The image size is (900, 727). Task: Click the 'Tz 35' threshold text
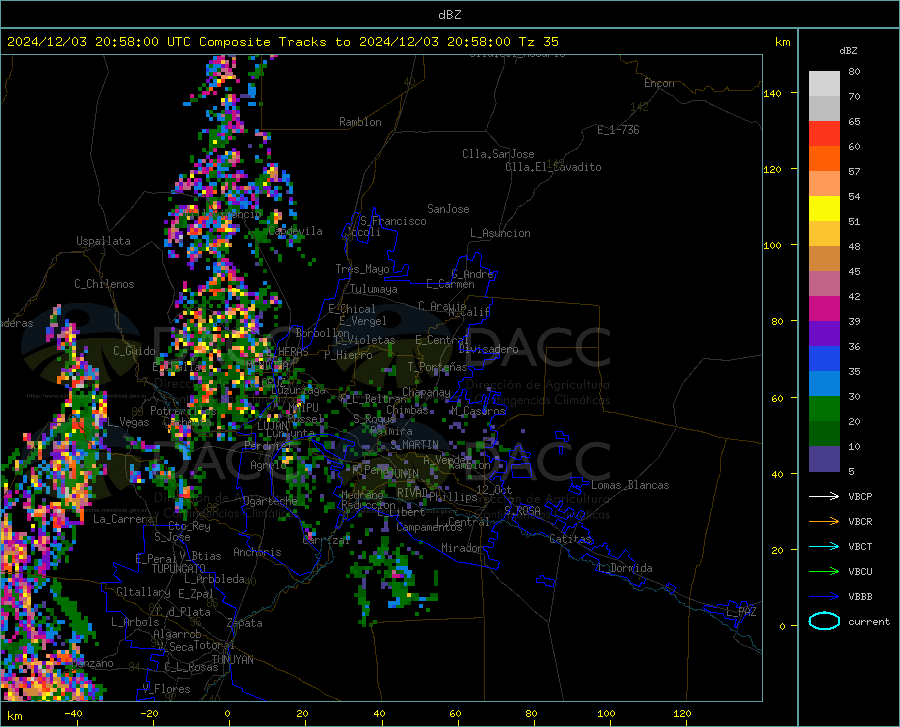point(539,42)
